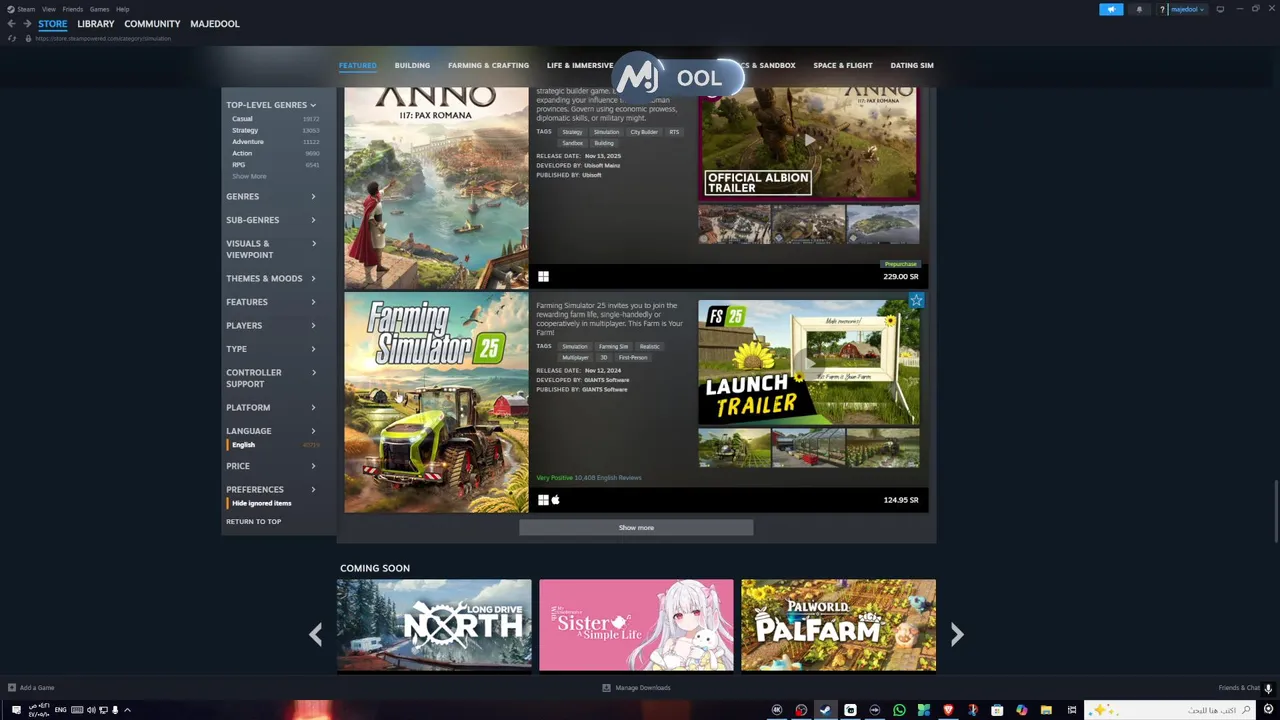The width and height of the screenshot is (1280, 720).
Task: Click the City Builder tag on Anno
Action: tap(643, 132)
